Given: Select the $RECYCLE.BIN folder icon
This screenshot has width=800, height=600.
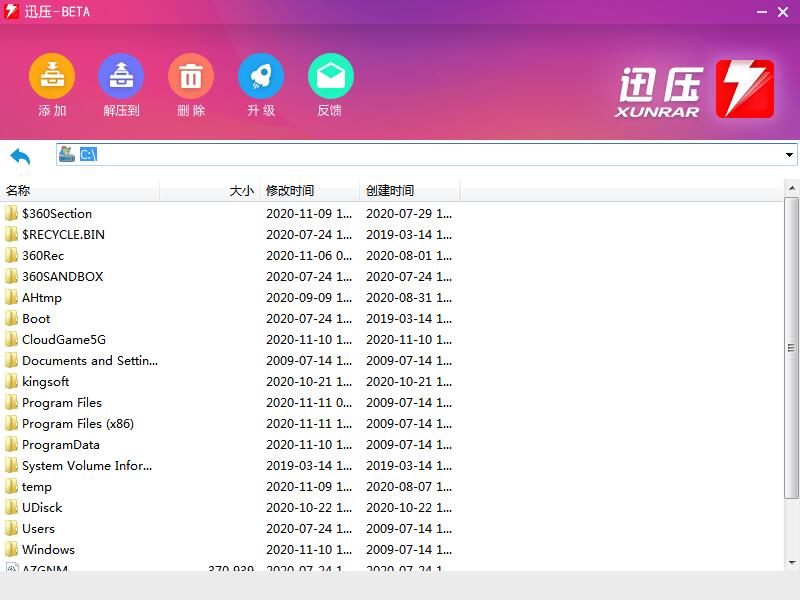Looking at the screenshot, I should [x=11, y=234].
